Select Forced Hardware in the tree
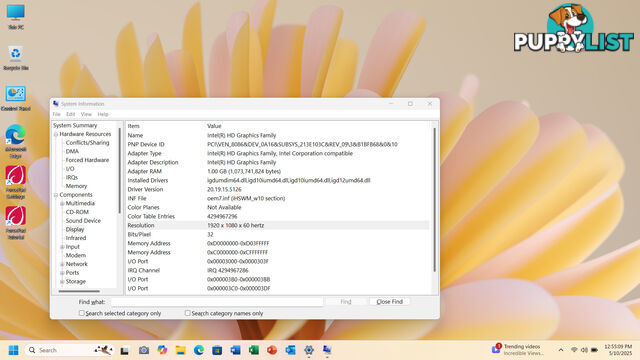This screenshot has height=360, width=640. click(x=87, y=160)
